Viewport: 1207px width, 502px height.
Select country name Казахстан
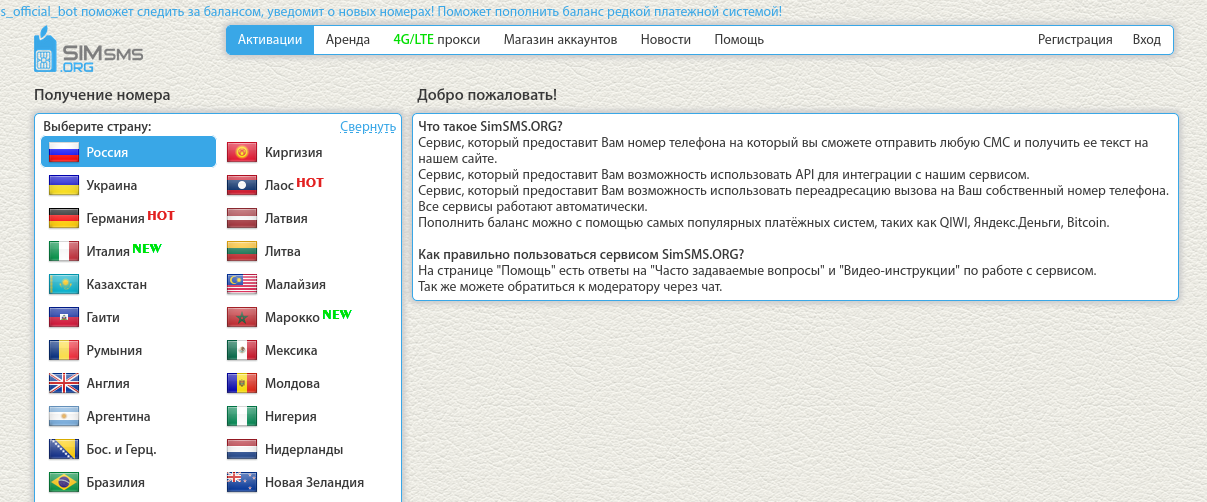click(117, 284)
